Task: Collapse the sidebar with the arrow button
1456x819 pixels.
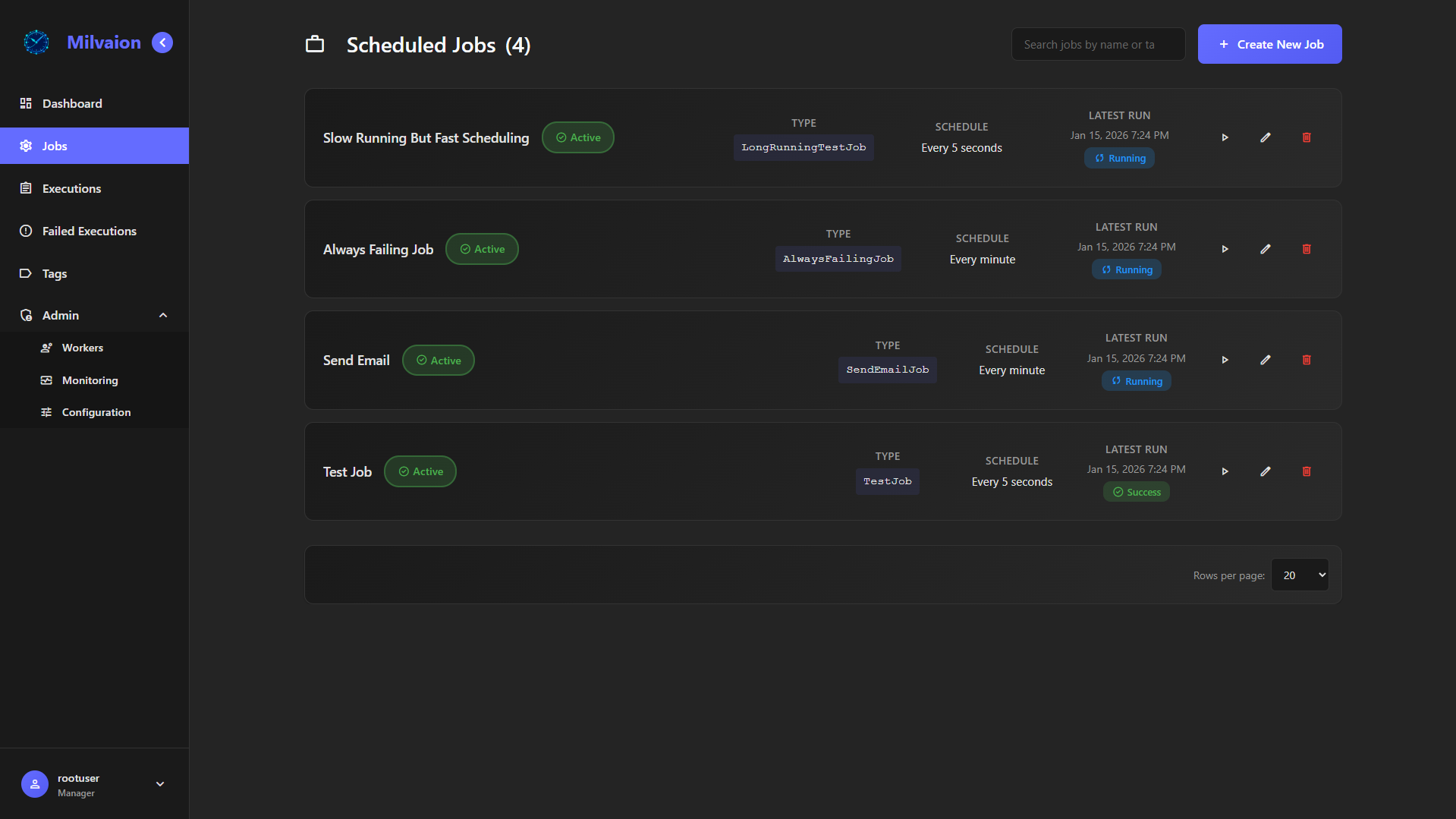Action: click(162, 43)
